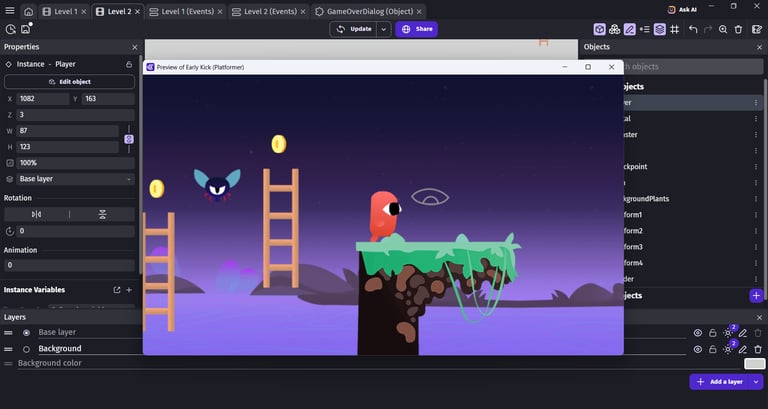
Task: Edit the Y position field
Action: [x=108, y=98]
